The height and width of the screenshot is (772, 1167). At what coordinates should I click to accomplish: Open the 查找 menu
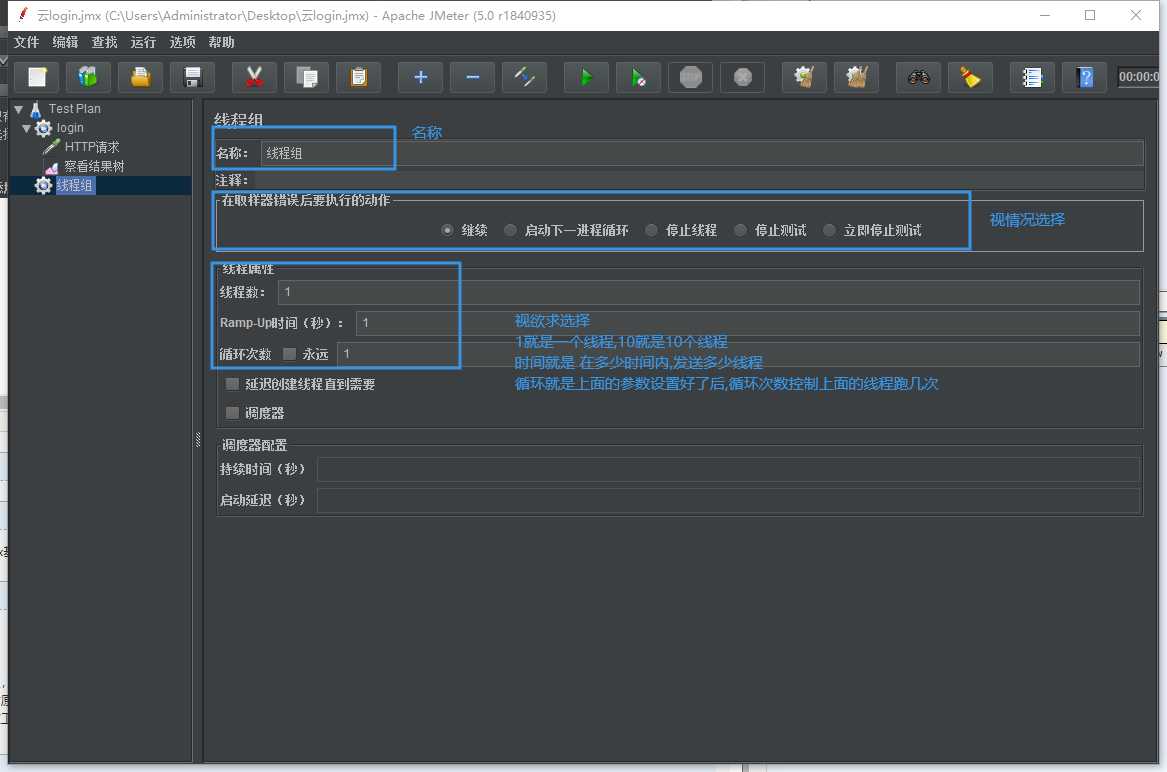104,42
